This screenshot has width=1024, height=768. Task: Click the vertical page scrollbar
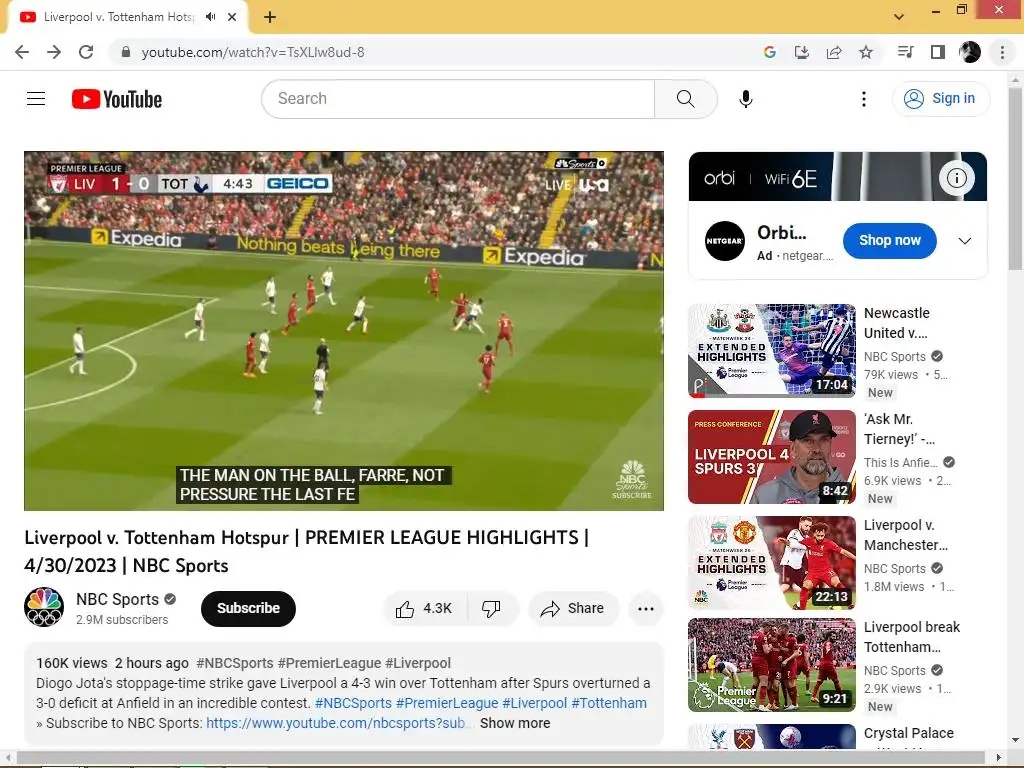coord(1015,180)
